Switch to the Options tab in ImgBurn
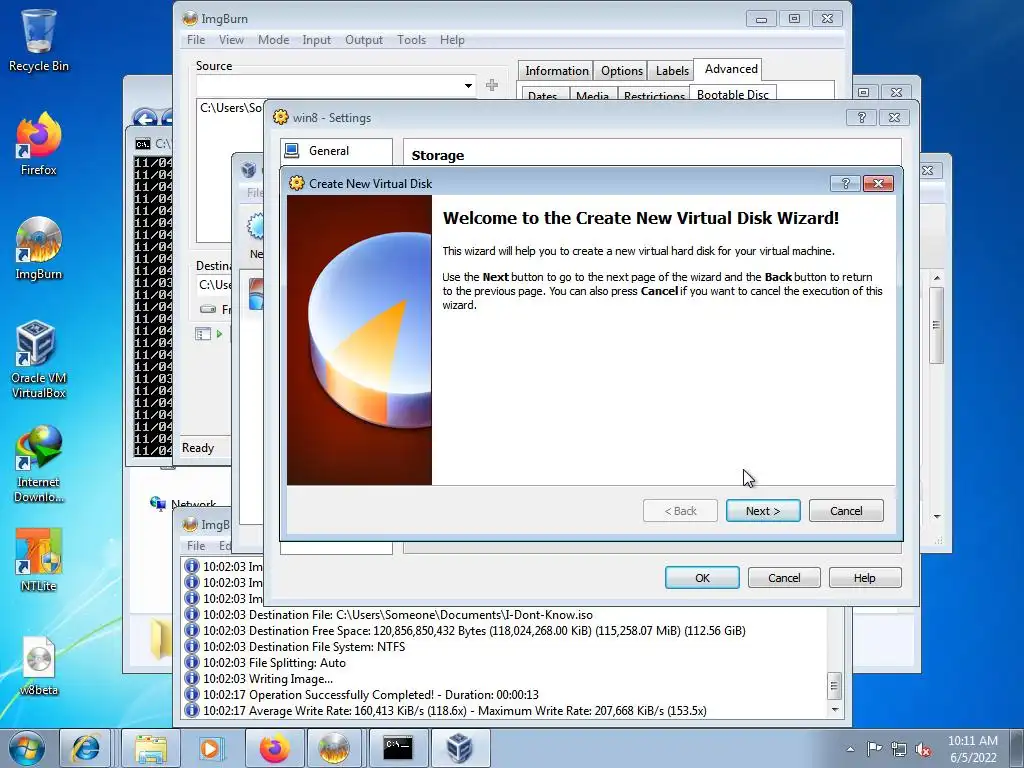The image size is (1024, 768). pos(622,71)
